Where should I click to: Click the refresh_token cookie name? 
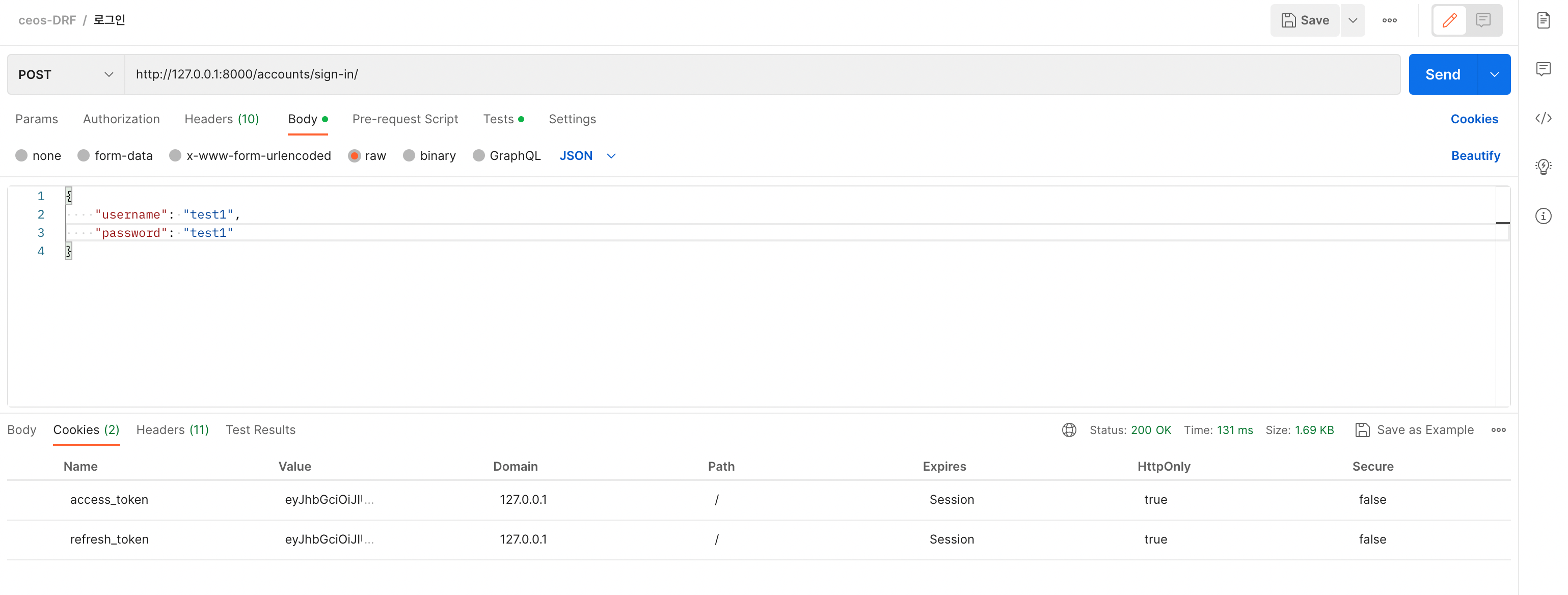point(109,539)
